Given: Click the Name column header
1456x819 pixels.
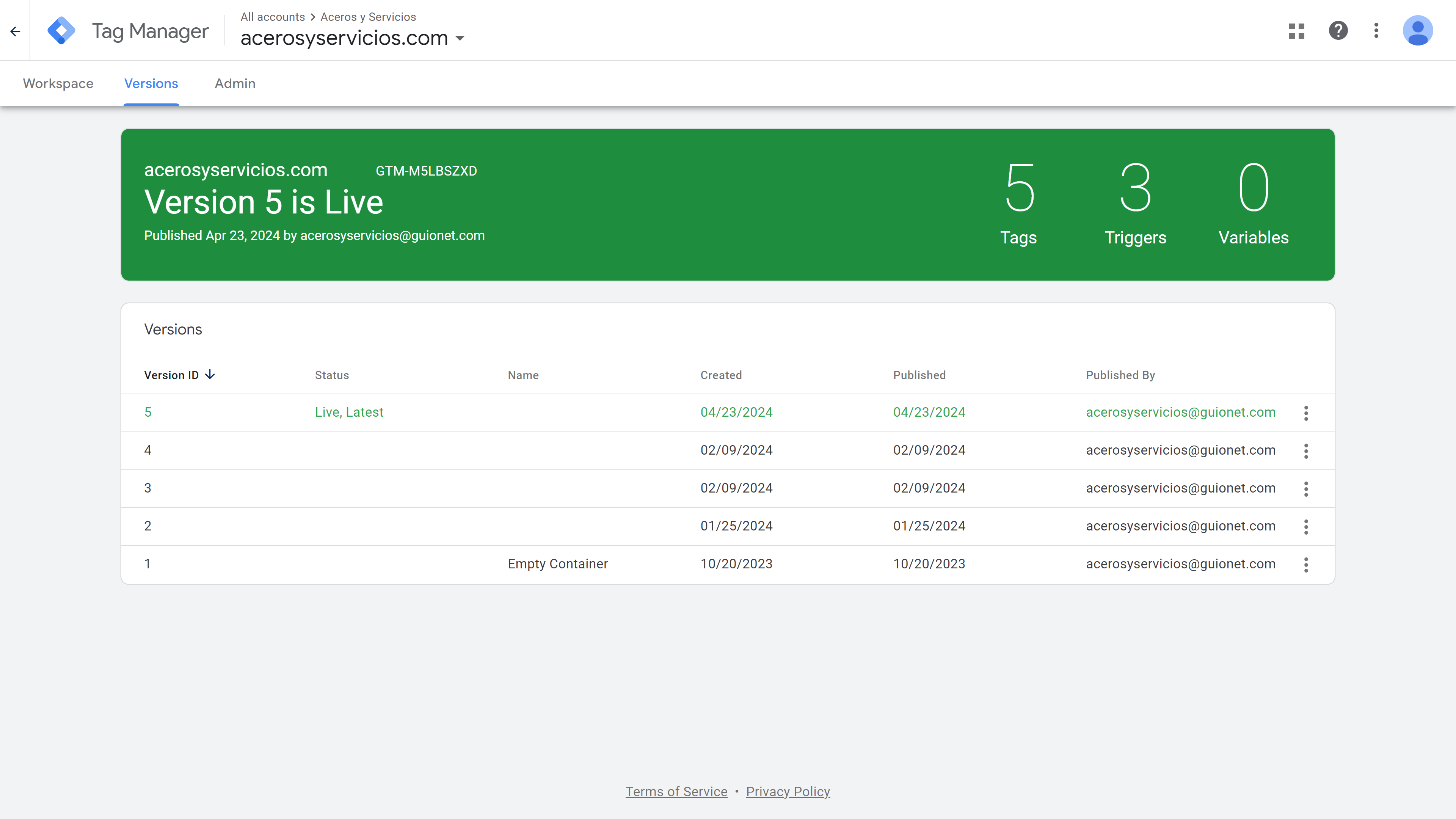Looking at the screenshot, I should point(523,375).
